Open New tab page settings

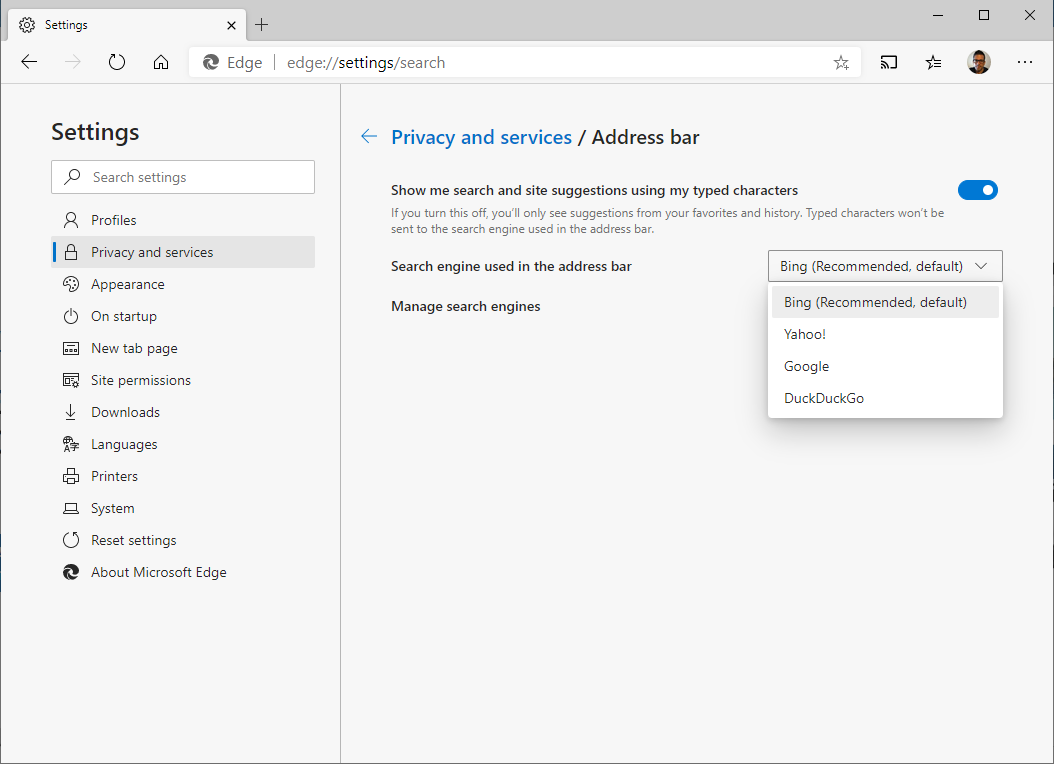coord(183,349)
